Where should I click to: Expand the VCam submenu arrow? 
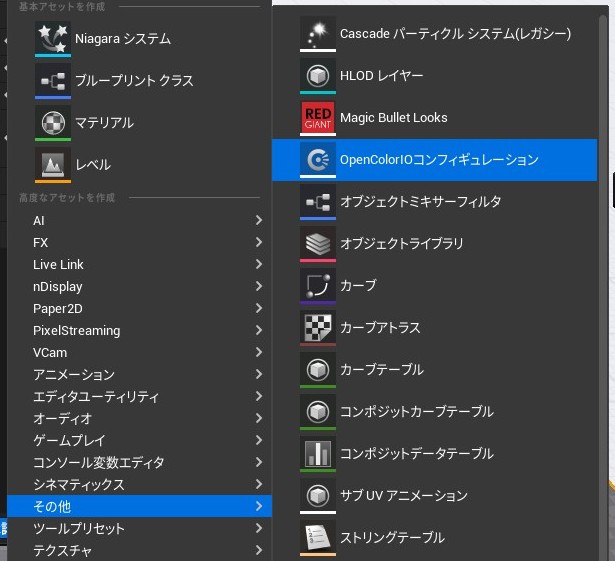point(258,352)
